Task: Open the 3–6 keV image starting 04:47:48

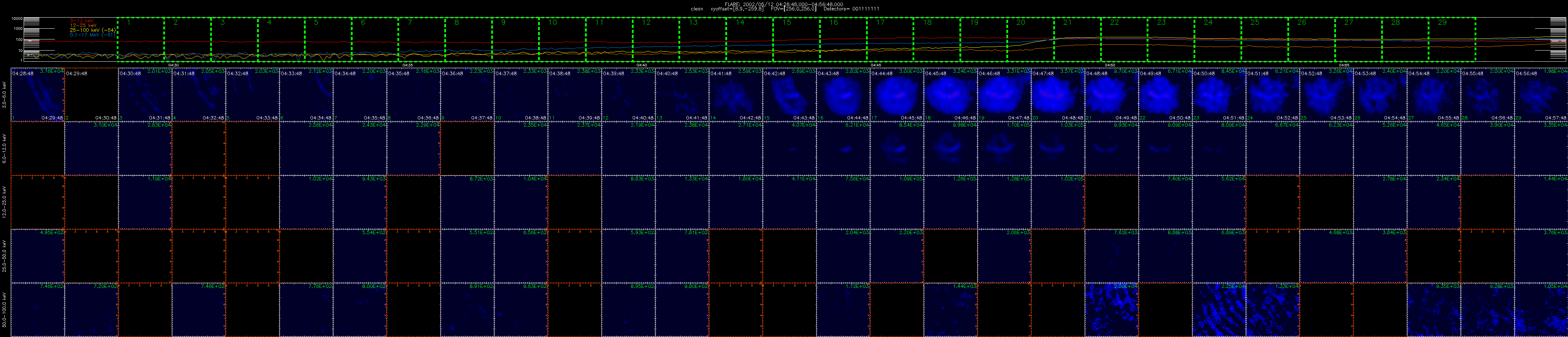Action: [x=1058, y=94]
